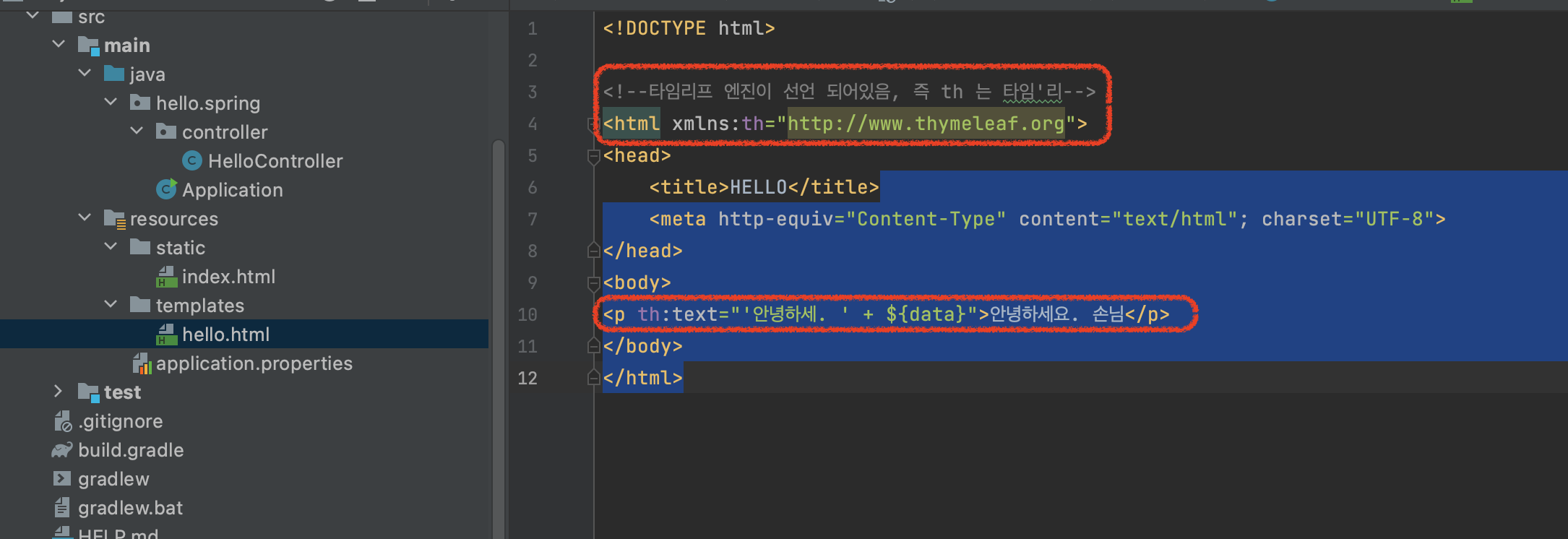Image resolution: width=1568 pixels, height=539 pixels.
Task: Select the templates folder label
Action: tap(200, 305)
